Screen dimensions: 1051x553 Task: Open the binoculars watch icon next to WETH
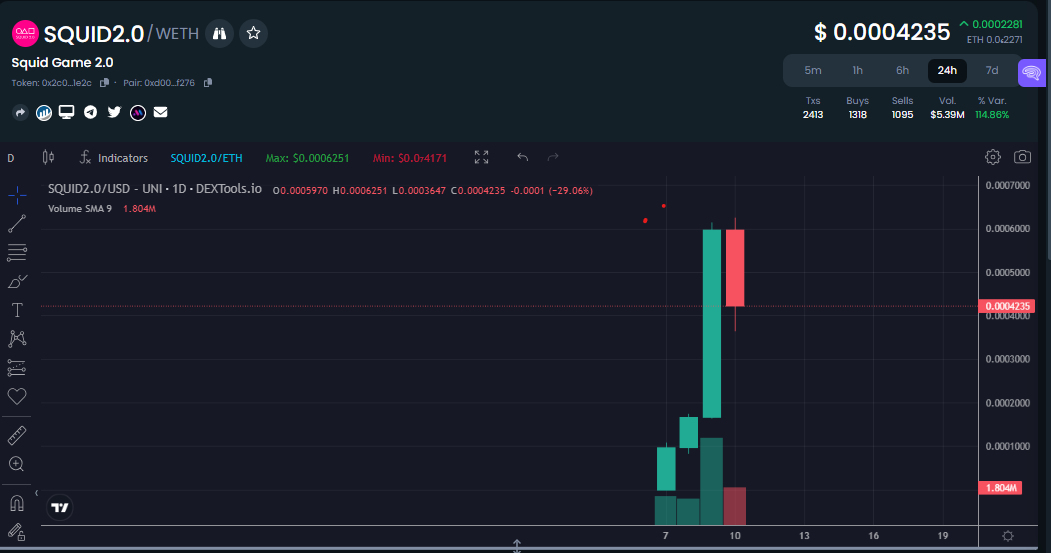tap(219, 34)
